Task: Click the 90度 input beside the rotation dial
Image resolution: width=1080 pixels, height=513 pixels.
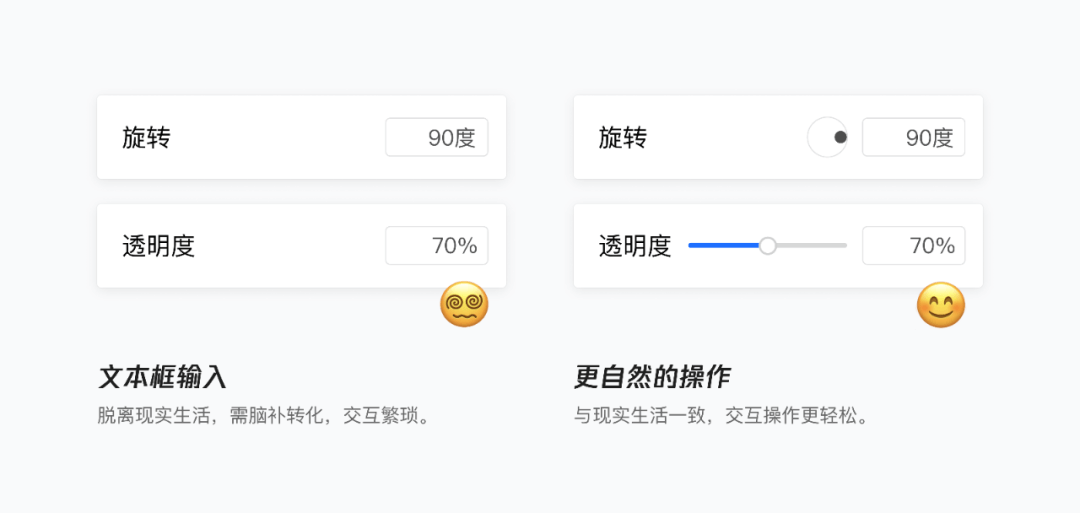Action: (x=913, y=137)
